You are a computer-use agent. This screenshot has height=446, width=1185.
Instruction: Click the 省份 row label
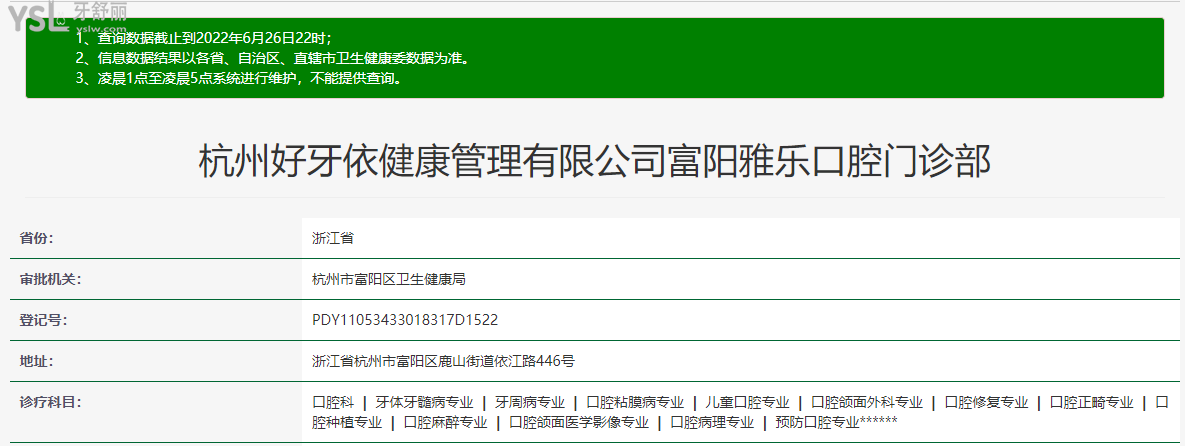pos(36,238)
